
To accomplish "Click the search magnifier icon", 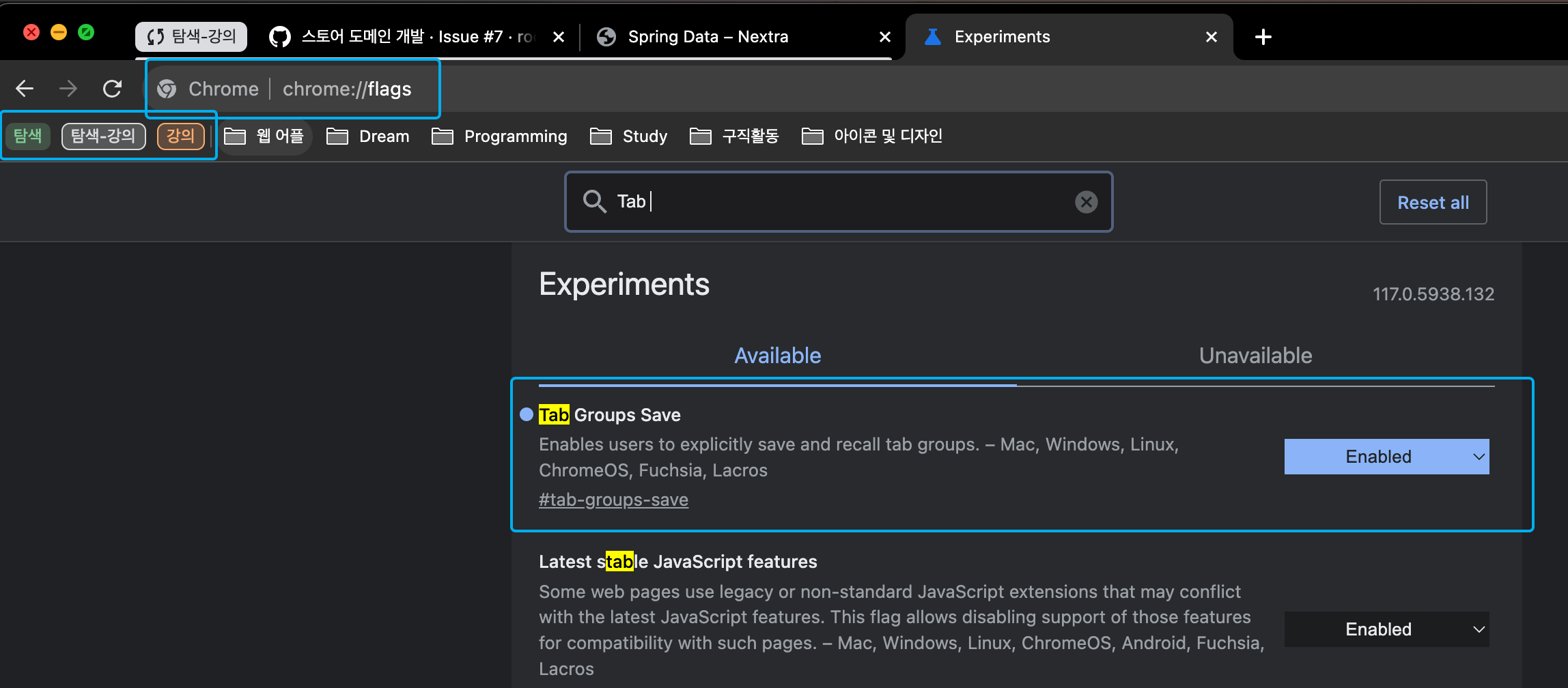I will click(594, 202).
